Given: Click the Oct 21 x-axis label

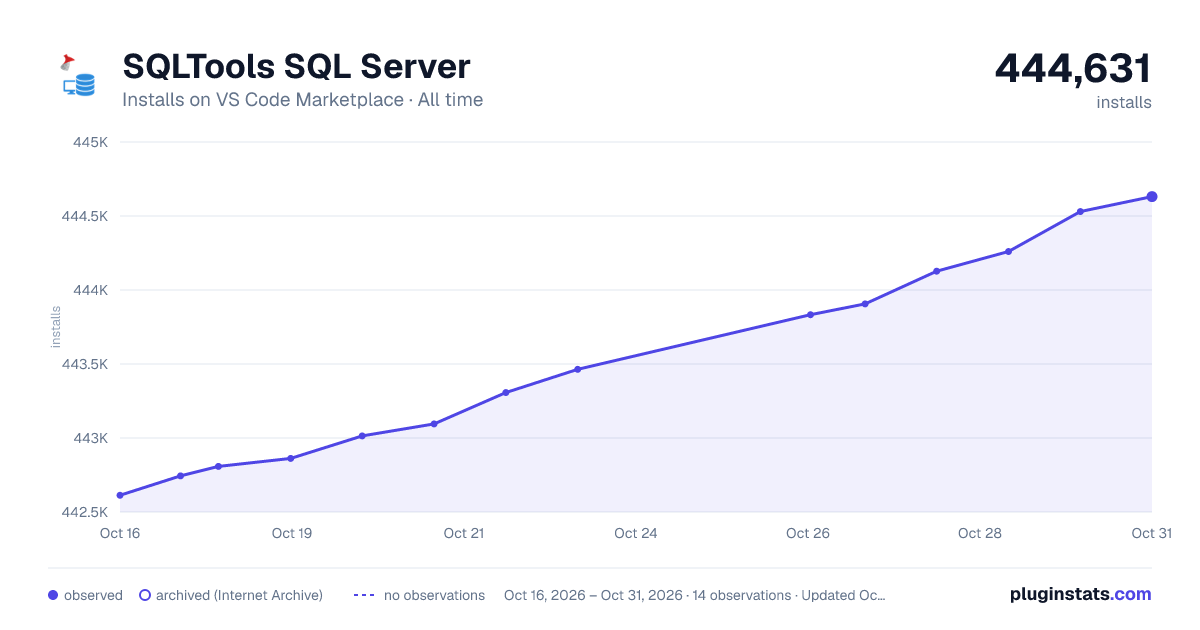Looking at the screenshot, I should pyautogui.click(x=464, y=533).
